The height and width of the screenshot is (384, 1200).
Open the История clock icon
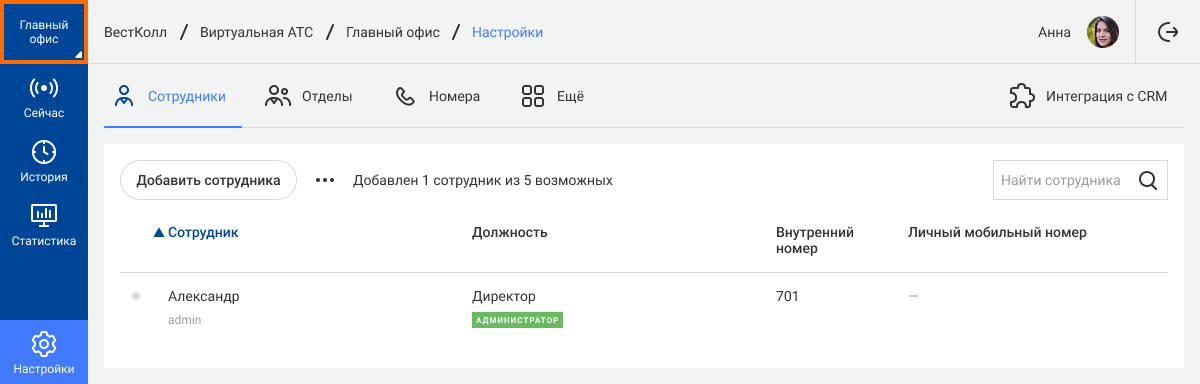44,152
